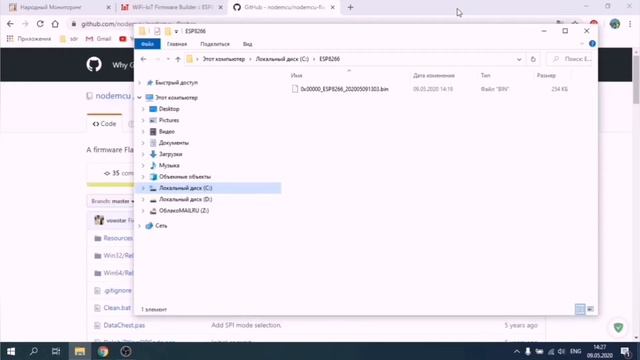Switch to large icons view layout
Viewport: 640px width, 360px height.
point(590,309)
